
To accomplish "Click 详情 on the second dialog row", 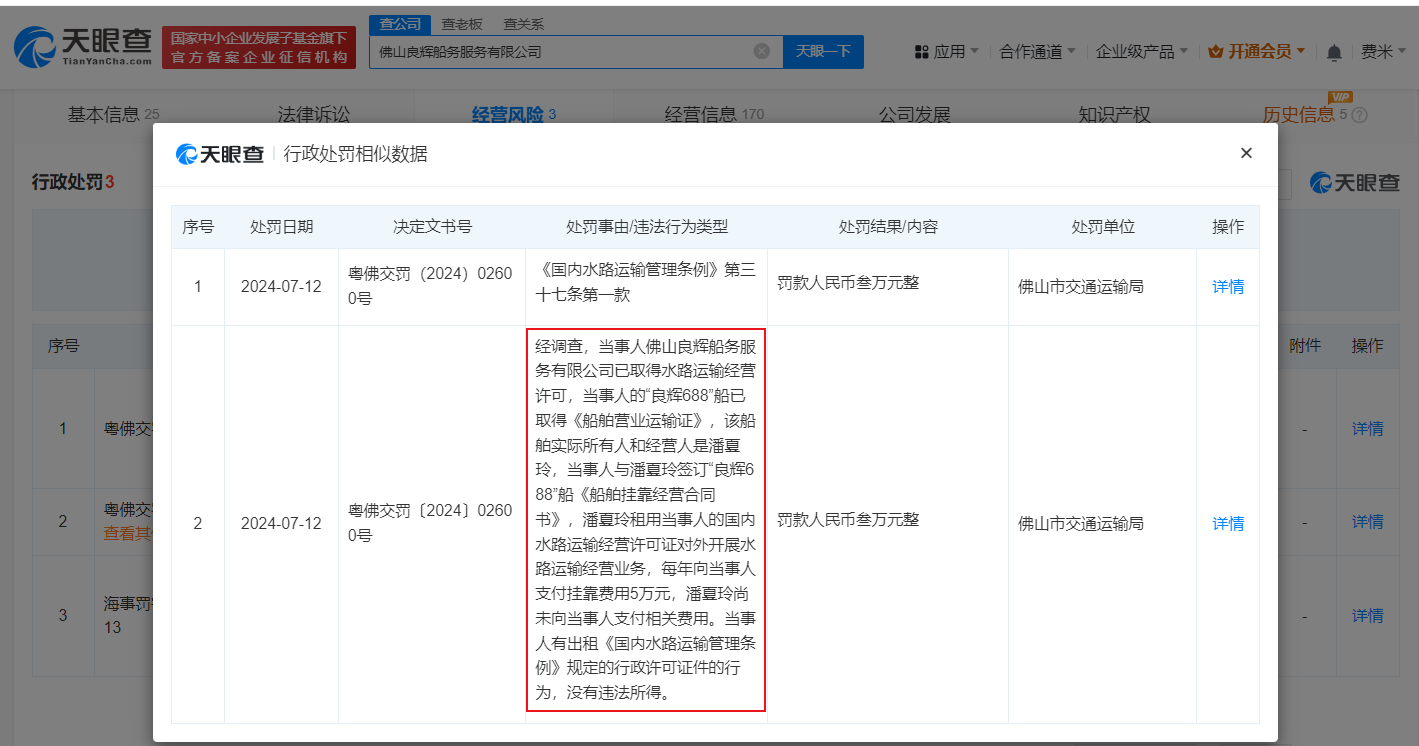I will click(1227, 522).
